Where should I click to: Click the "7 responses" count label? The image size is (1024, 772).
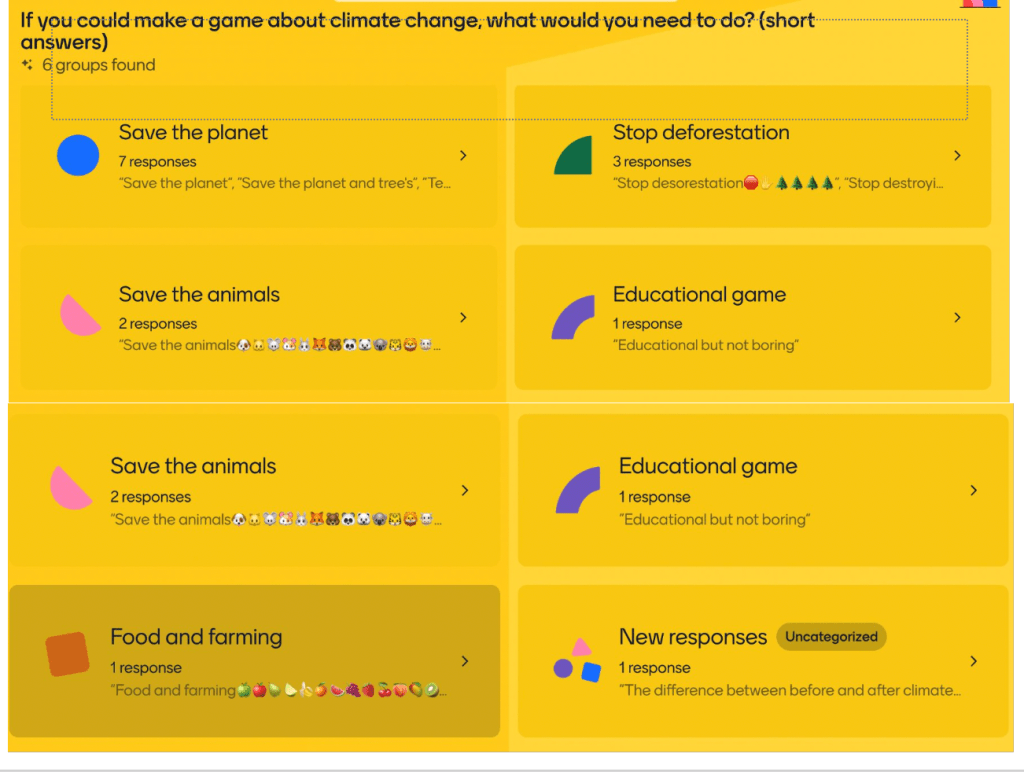point(158,162)
